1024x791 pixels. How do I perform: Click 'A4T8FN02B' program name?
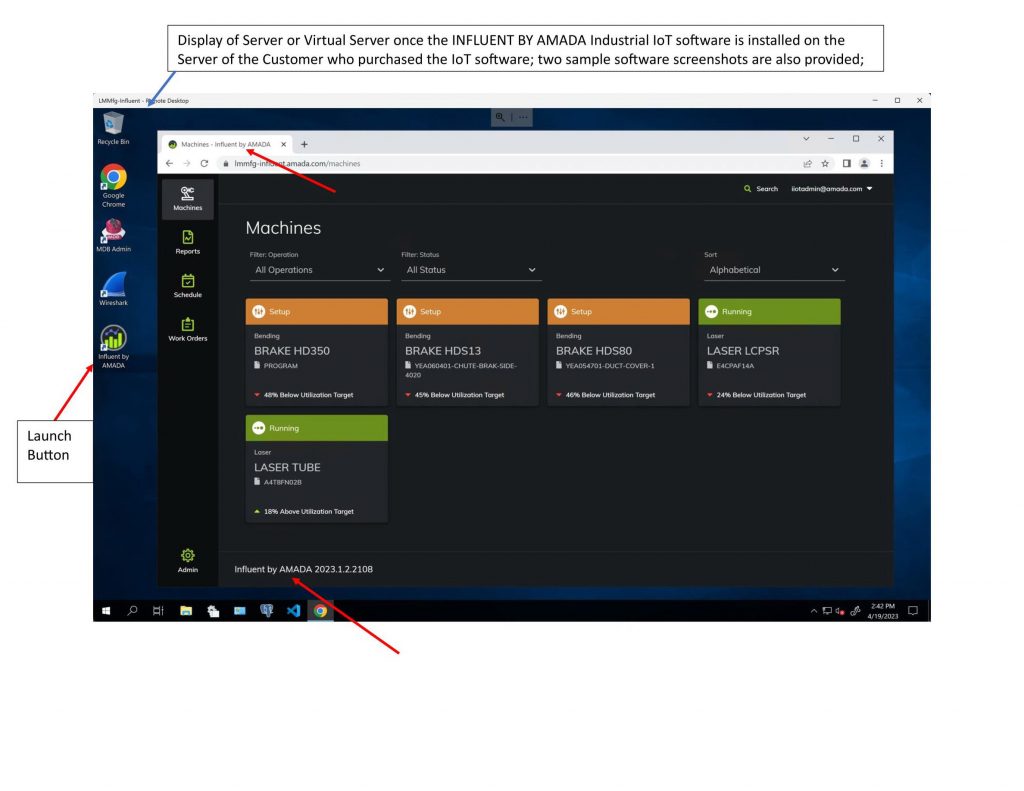(x=283, y=482)
